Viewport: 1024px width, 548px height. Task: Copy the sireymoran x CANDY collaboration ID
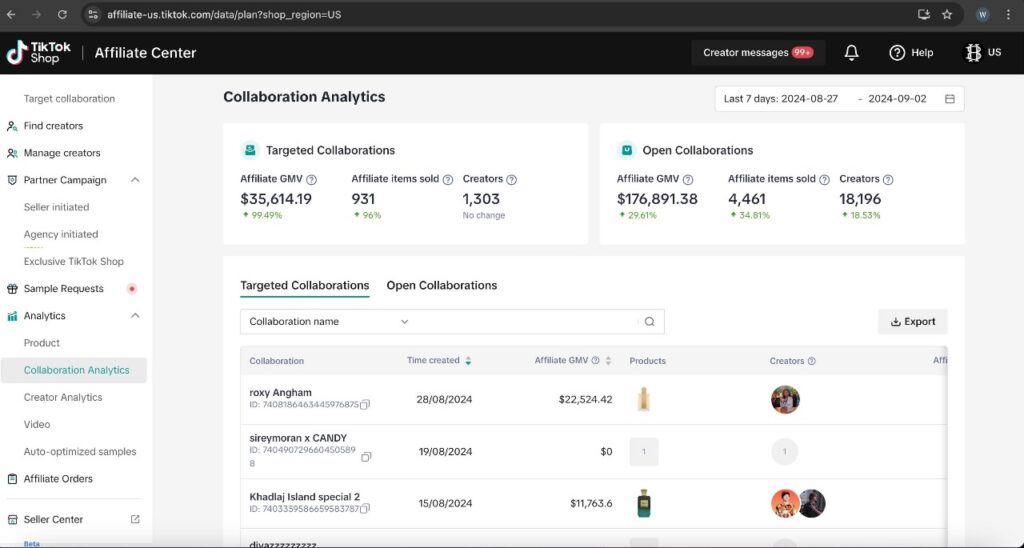click(x=366, y=457)
